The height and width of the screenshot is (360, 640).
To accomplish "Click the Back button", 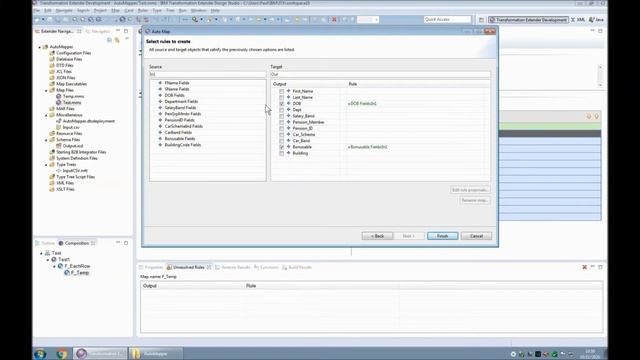I will point(377,236).
